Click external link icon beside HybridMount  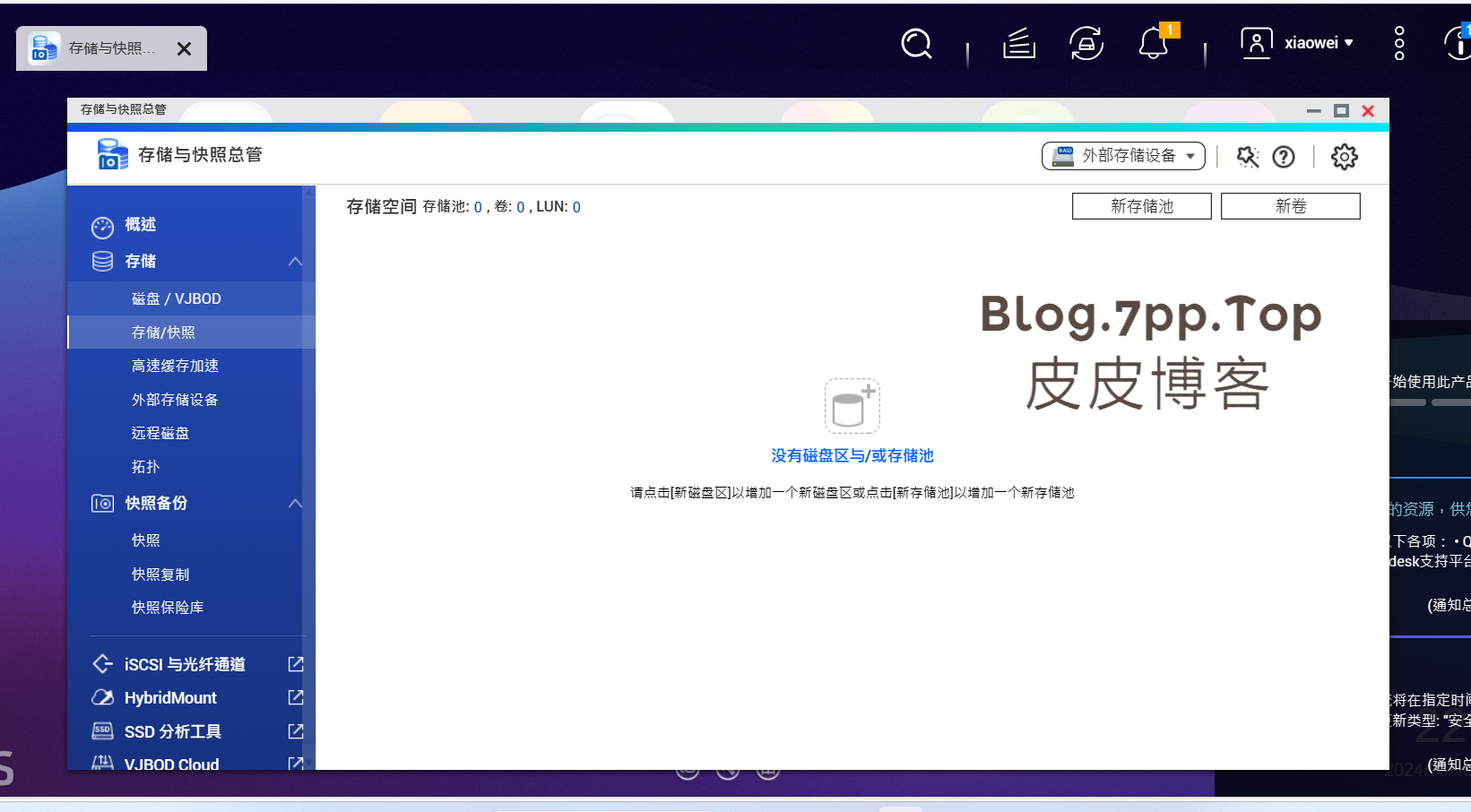pos(296,697)
